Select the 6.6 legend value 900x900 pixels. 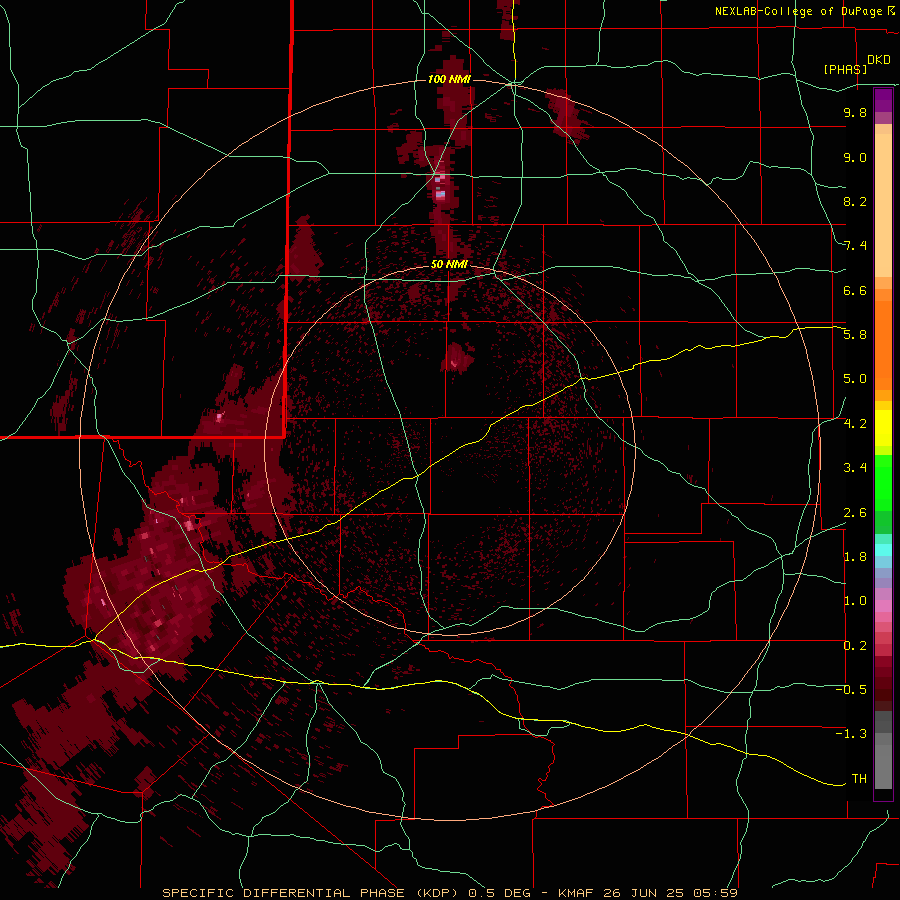pos(855,290)
